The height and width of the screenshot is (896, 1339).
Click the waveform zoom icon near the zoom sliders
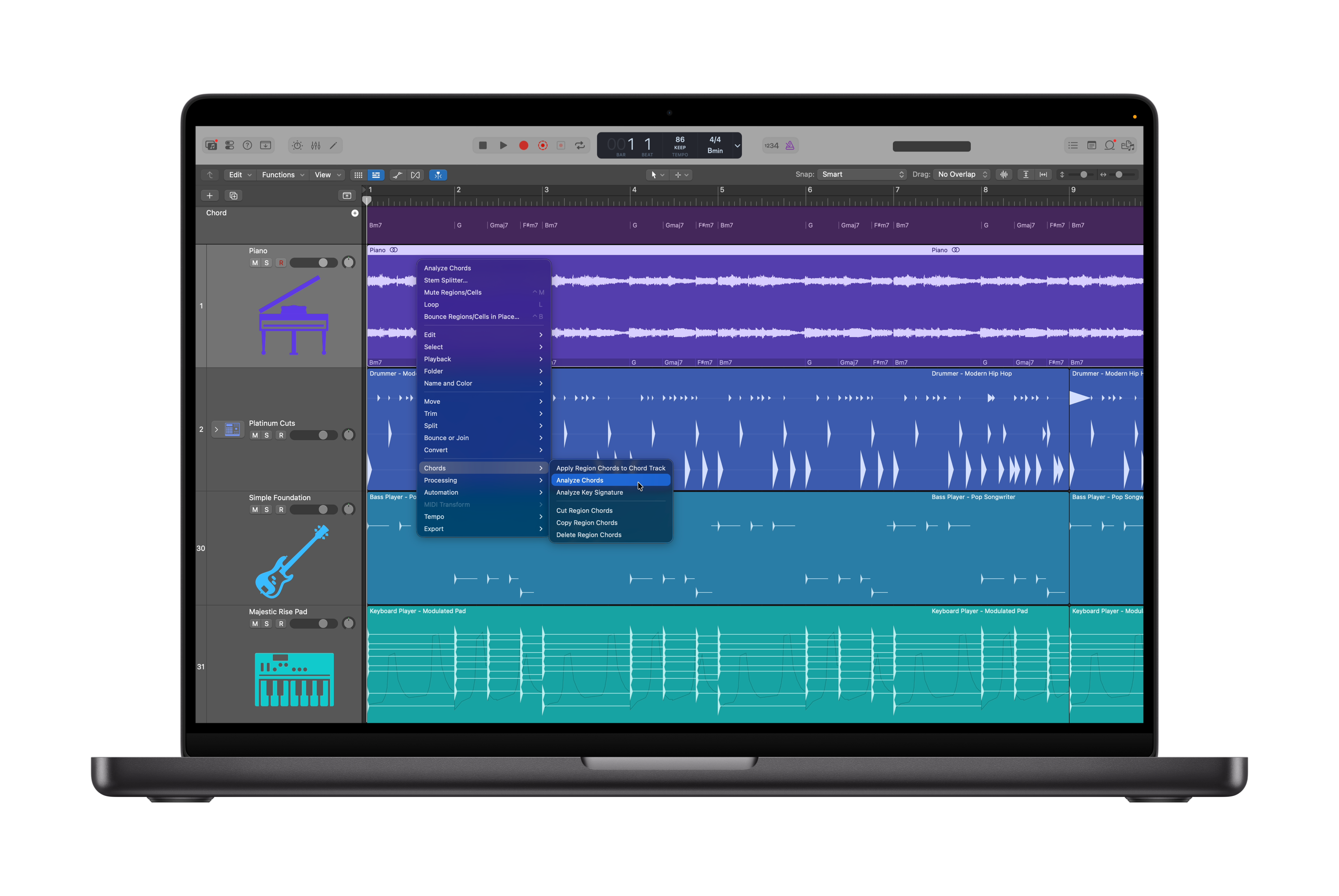pos(1004,174)
